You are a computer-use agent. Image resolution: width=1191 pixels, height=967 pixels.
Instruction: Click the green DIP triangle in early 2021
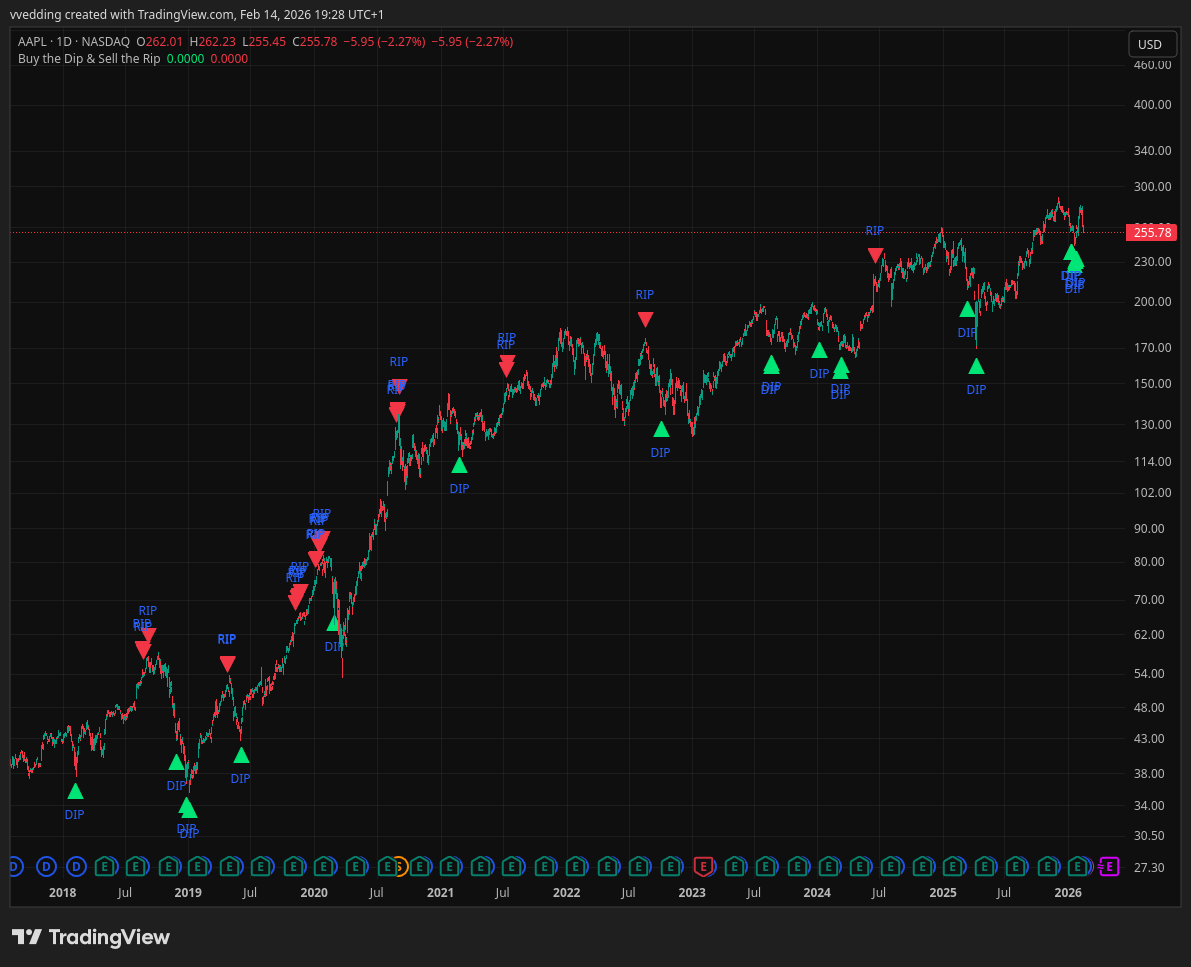(459, 465)
